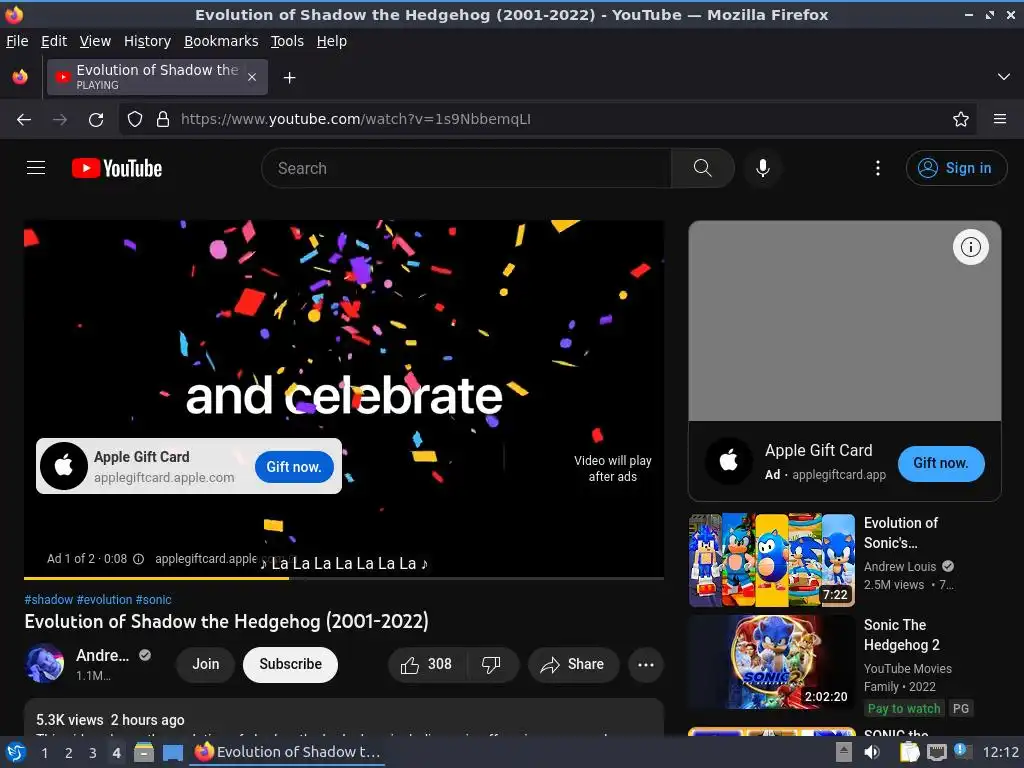Screen dimensions: 1024x768
Task: Click the YouTube search magnifier button
Action: coord(703,168)
